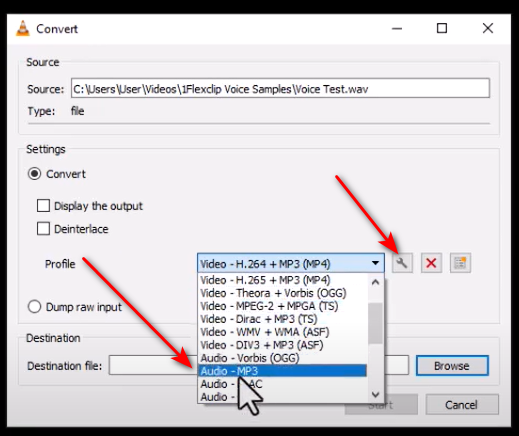This screenshot has height=436, width=519.
Task: Maximize the Convert window
Action: coord(442,28)
